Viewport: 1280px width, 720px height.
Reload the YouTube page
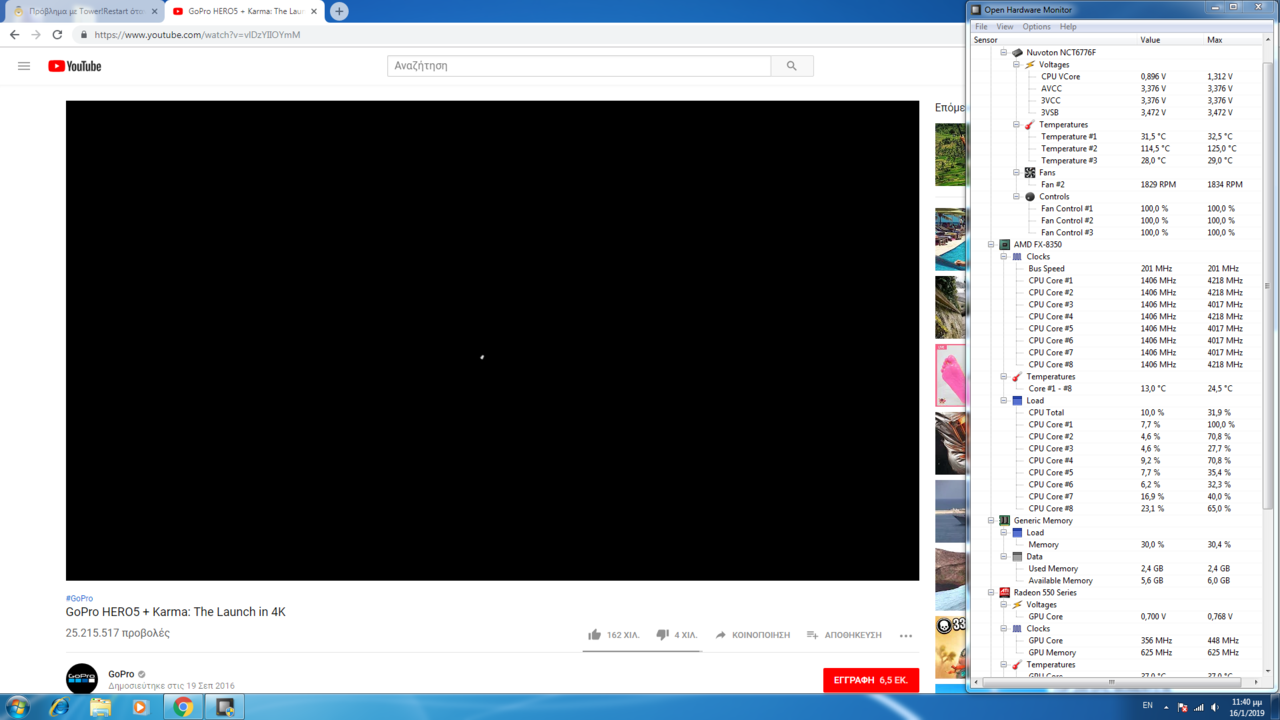click(x=57, y=34)
